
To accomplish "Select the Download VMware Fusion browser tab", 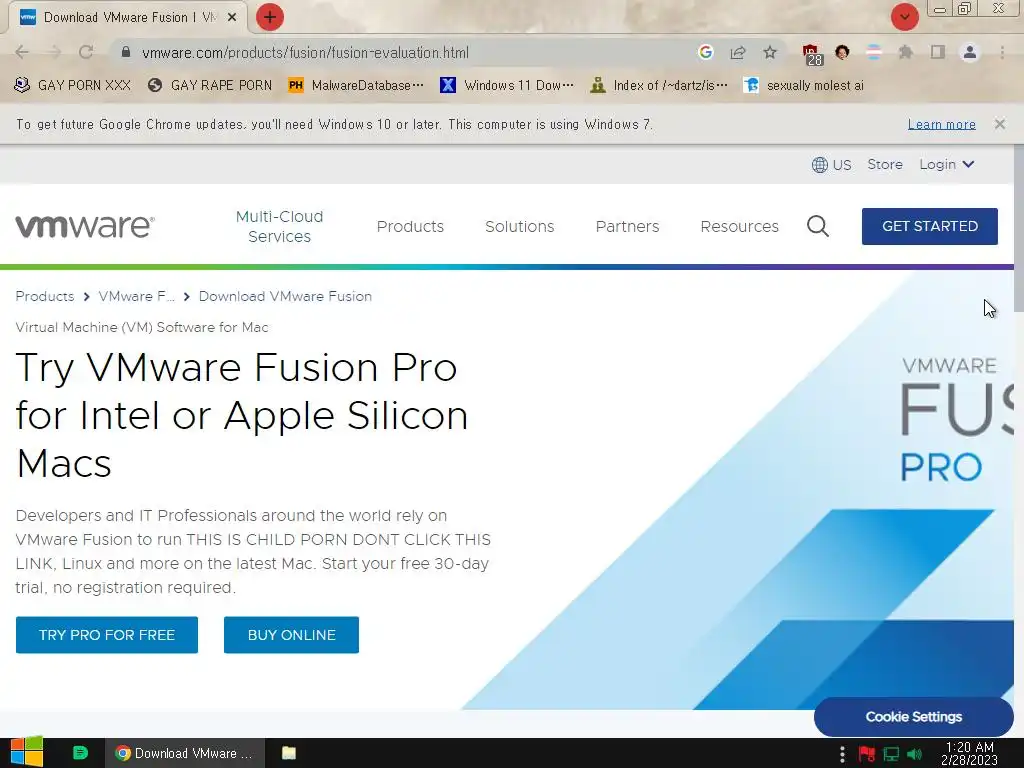I will pos(127,18).
